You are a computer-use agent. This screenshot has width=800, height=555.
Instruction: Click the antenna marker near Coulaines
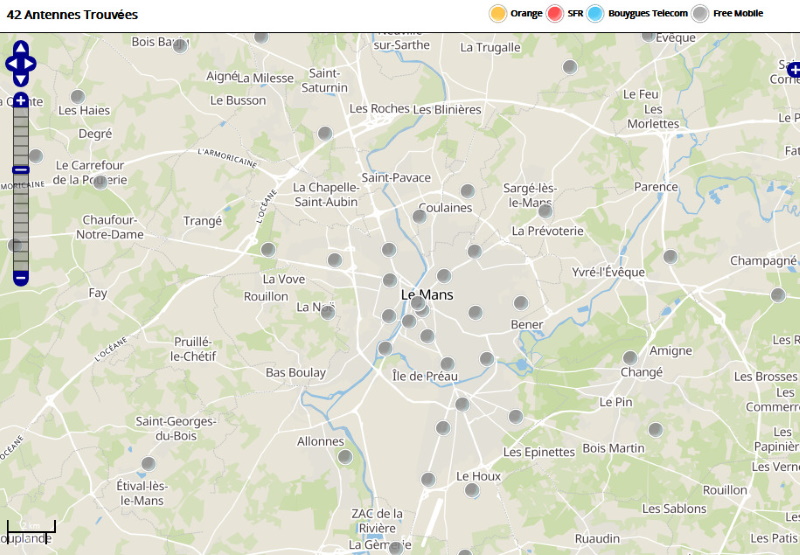(x=419, y=216)
